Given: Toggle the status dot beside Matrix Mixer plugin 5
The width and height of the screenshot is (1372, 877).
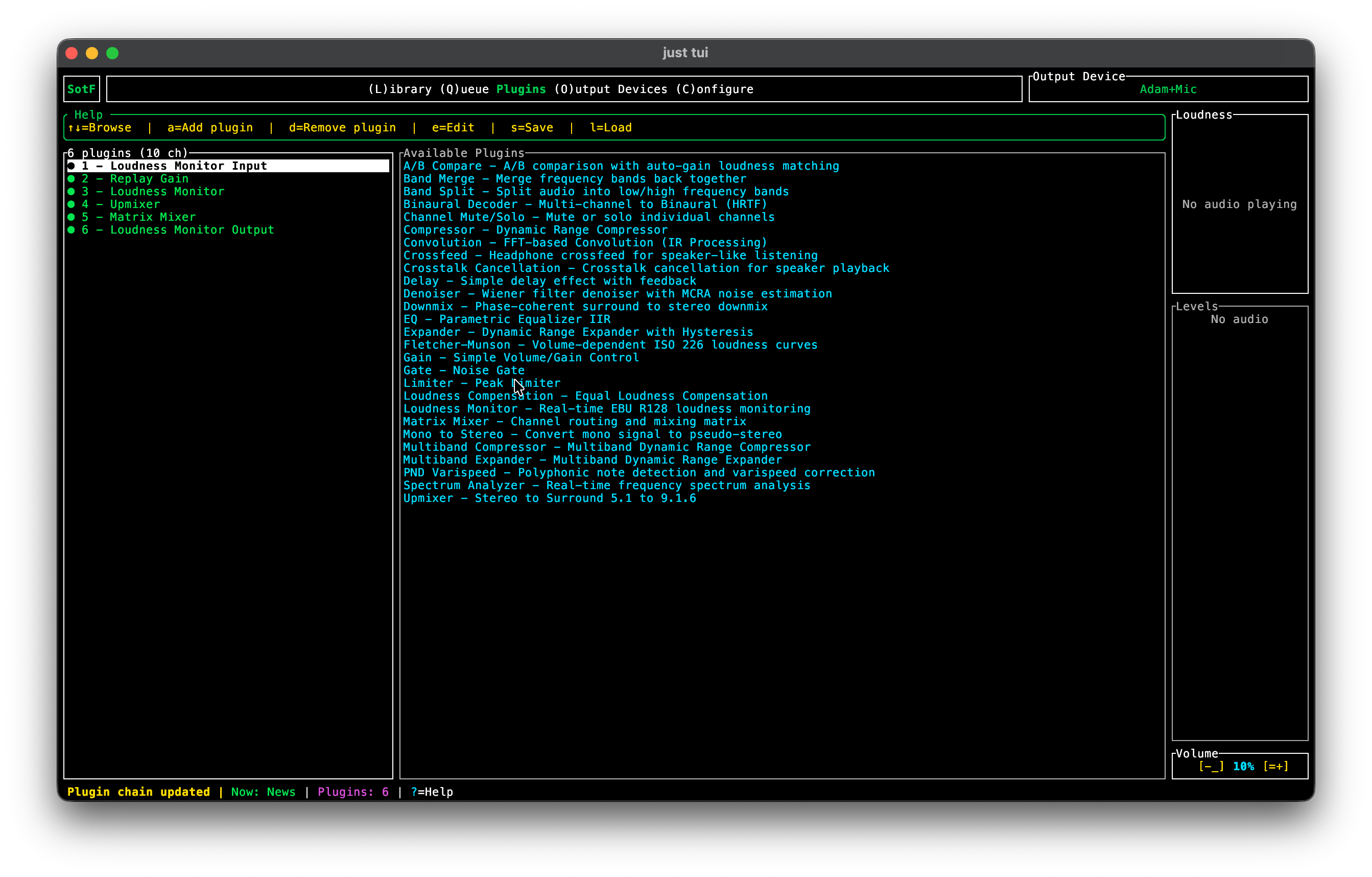Looking at the screenshot, I should click(x=71, y=217).
